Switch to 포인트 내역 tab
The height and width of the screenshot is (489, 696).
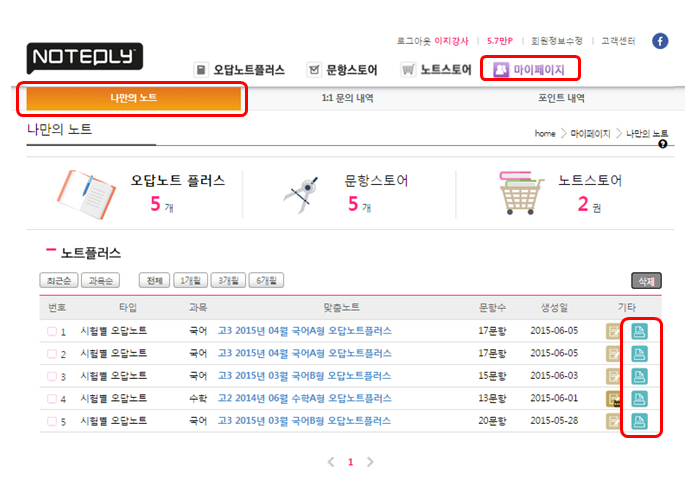[x=561, y=98]
